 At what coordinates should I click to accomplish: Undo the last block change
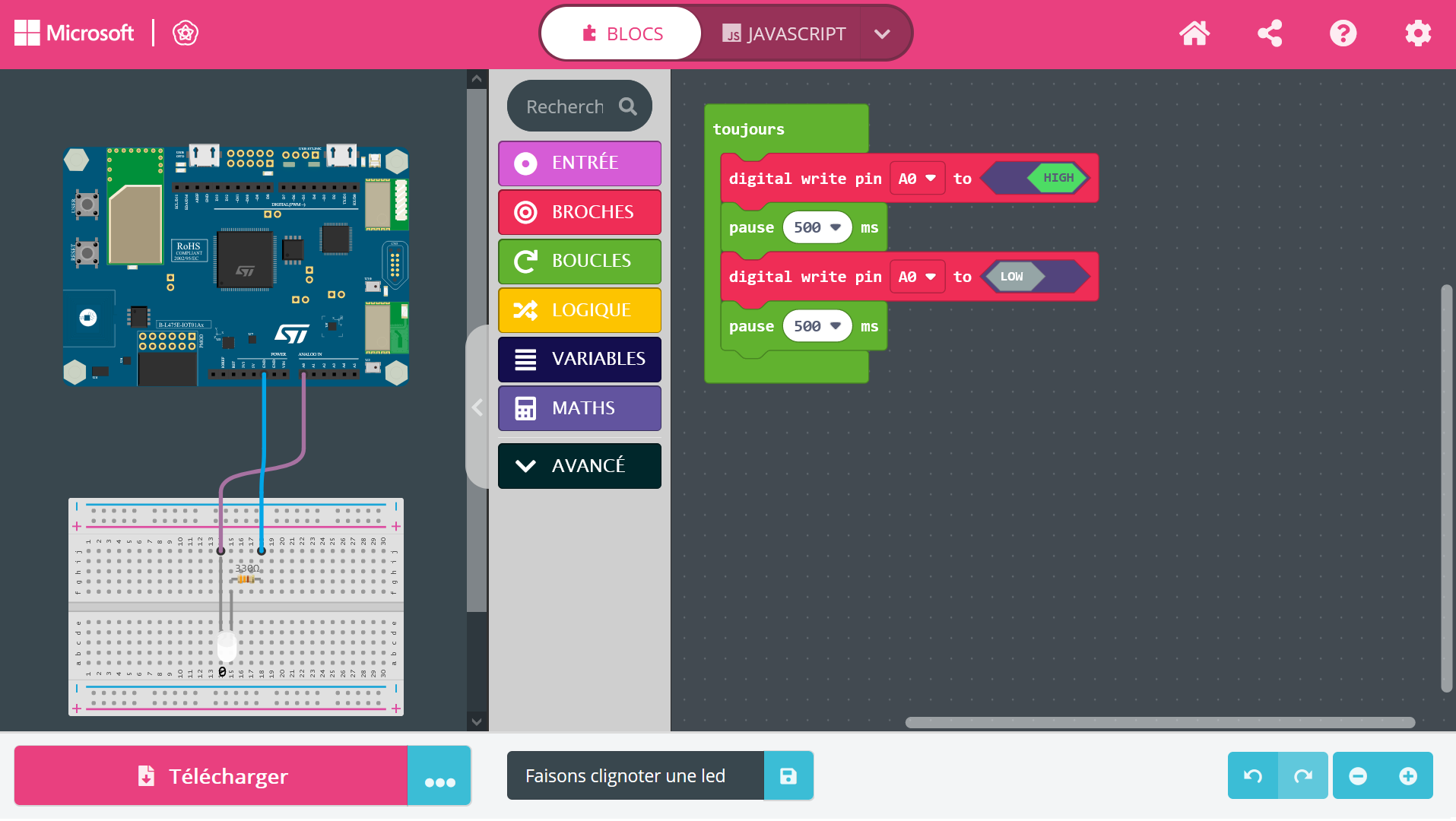pos(1253,775)
